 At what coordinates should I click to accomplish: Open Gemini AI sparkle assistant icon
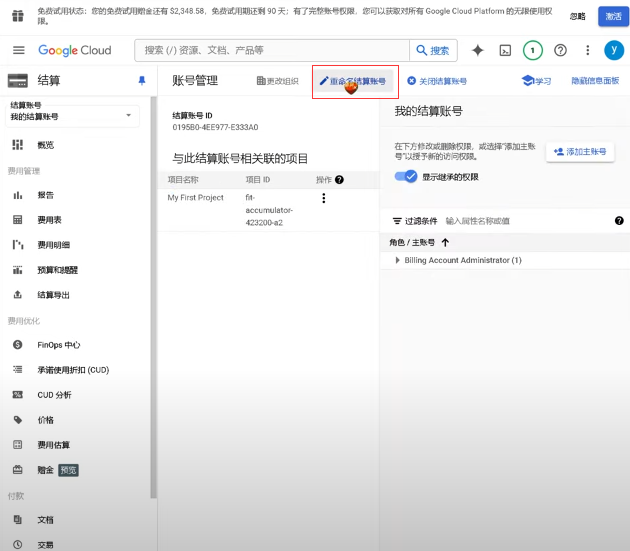(x=478, y=50)
